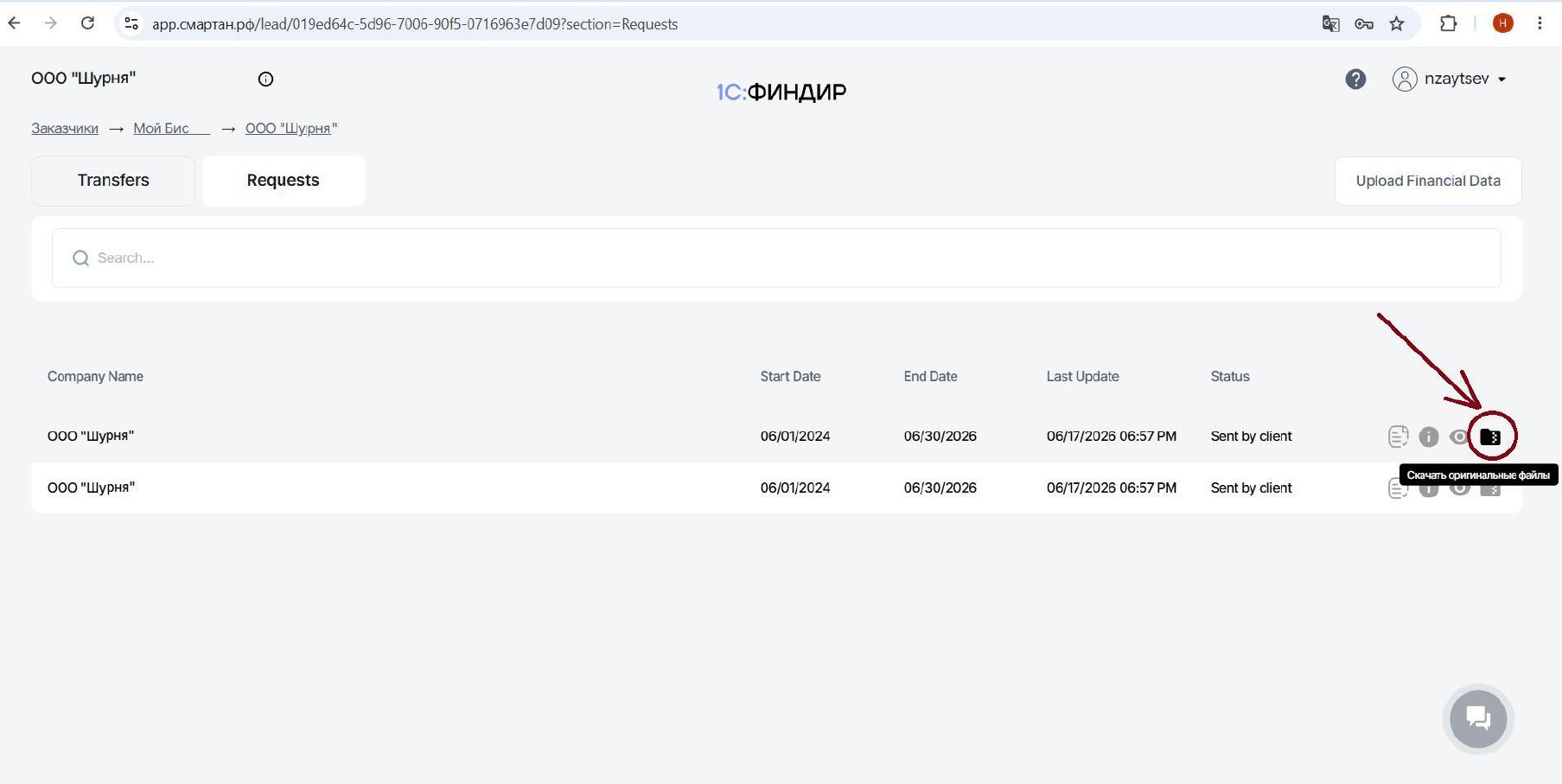This screenshot has height=784, width=1562.
Task: Click the End Date column header
Action: pos(930,376)
